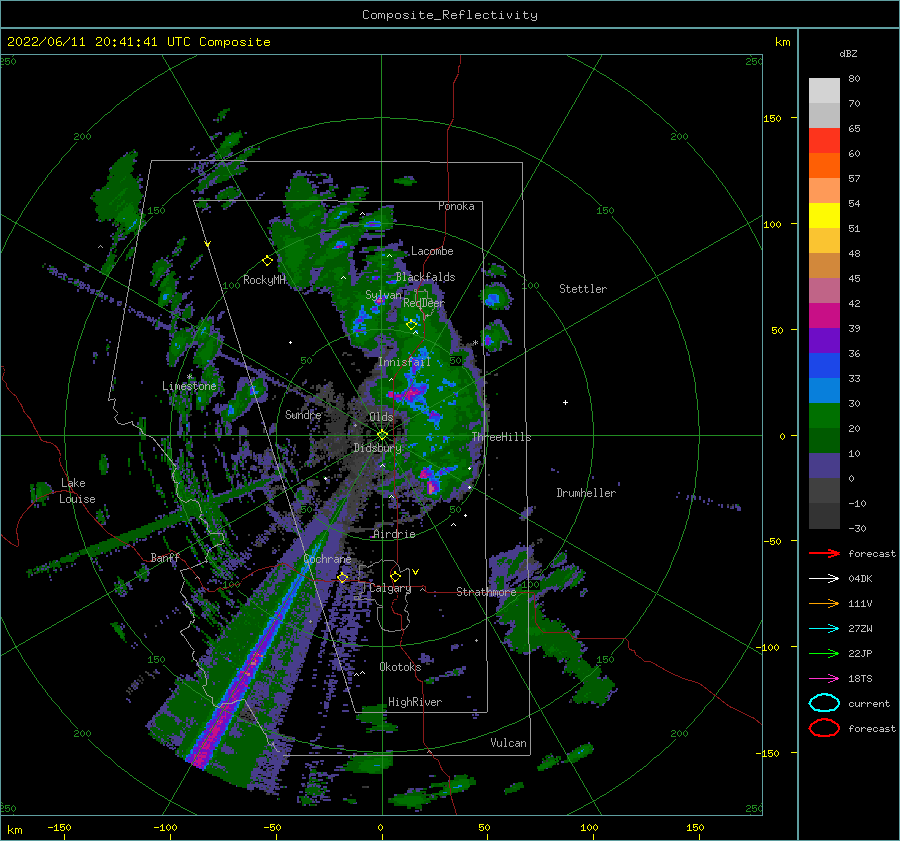Image resolution: width=900 pixels, height=841 pixels.
Task: Select the bright green 20–30 dBZ swatch
Action: (x=824, y=416)
